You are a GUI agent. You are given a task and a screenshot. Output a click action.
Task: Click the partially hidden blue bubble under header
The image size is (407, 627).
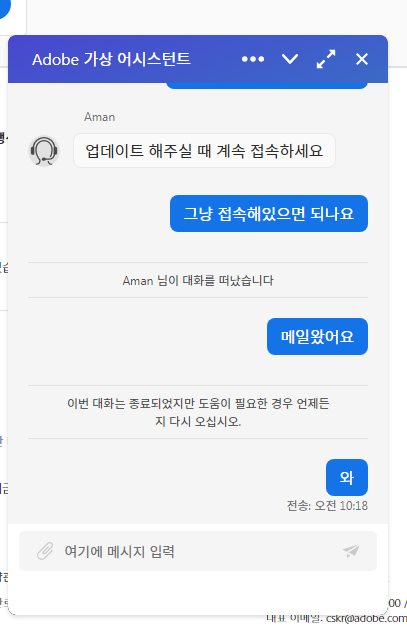tap(267, 86)
